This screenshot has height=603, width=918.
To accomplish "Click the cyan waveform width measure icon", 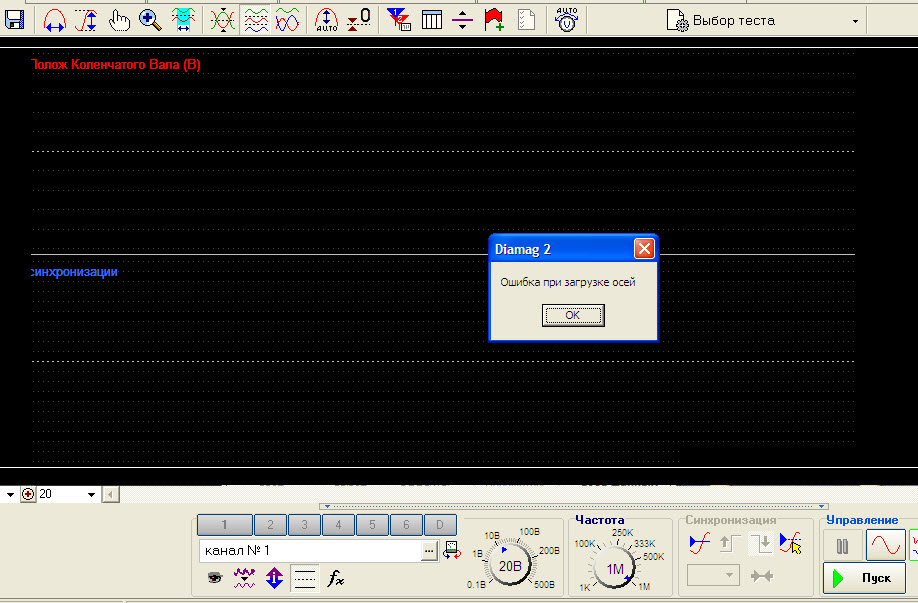I will 183,20.
